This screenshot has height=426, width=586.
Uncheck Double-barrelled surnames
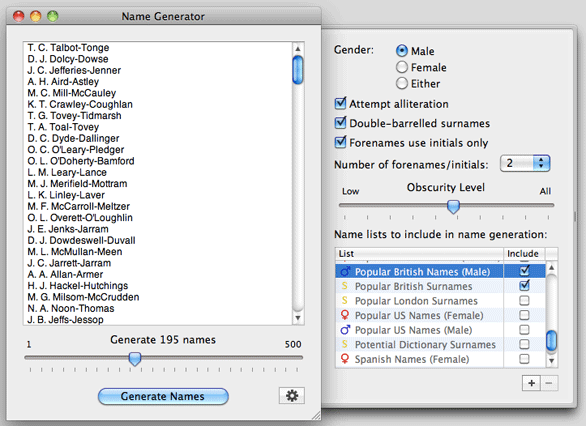(340, 123)
